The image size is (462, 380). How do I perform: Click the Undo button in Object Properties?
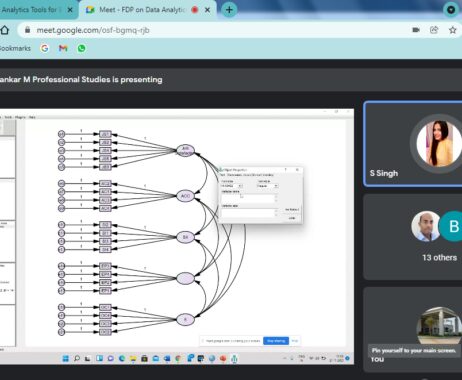tap(292, 218)
